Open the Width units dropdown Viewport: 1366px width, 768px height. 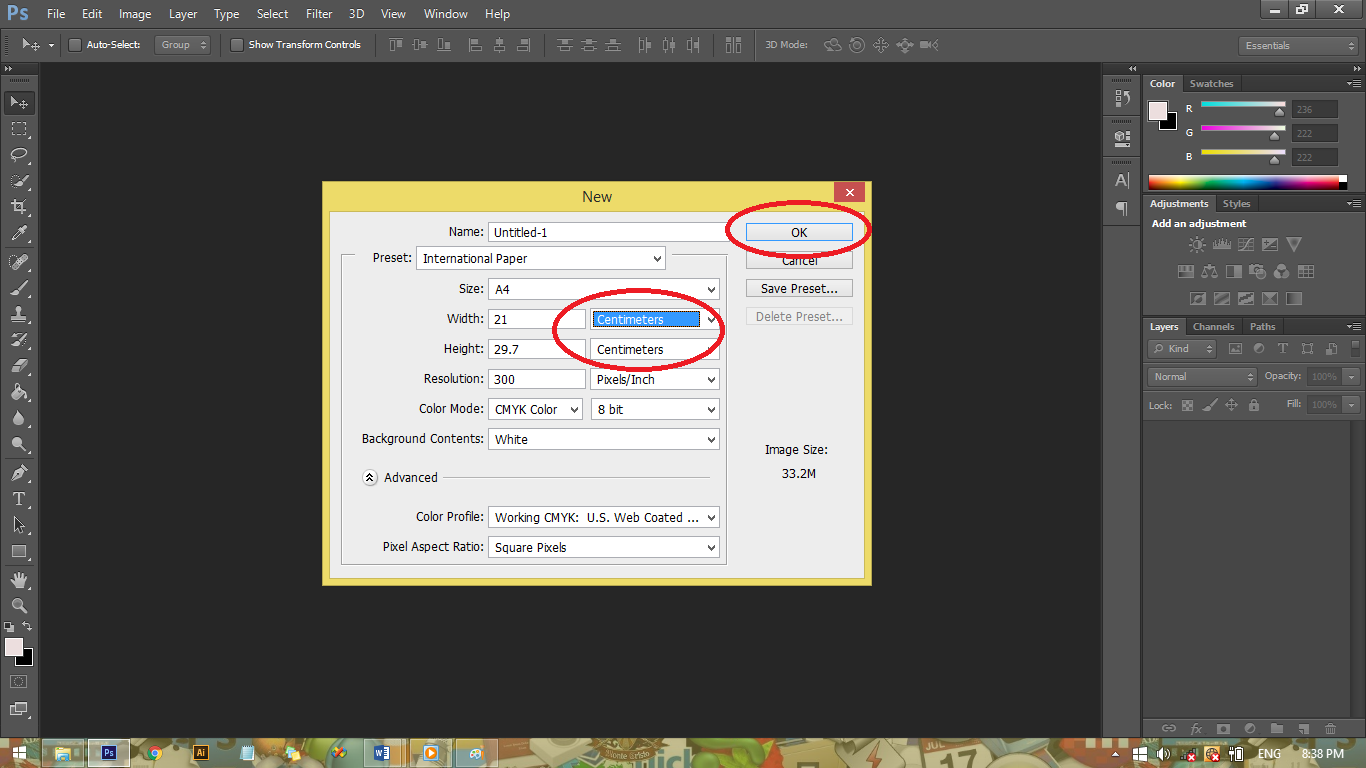655,319
